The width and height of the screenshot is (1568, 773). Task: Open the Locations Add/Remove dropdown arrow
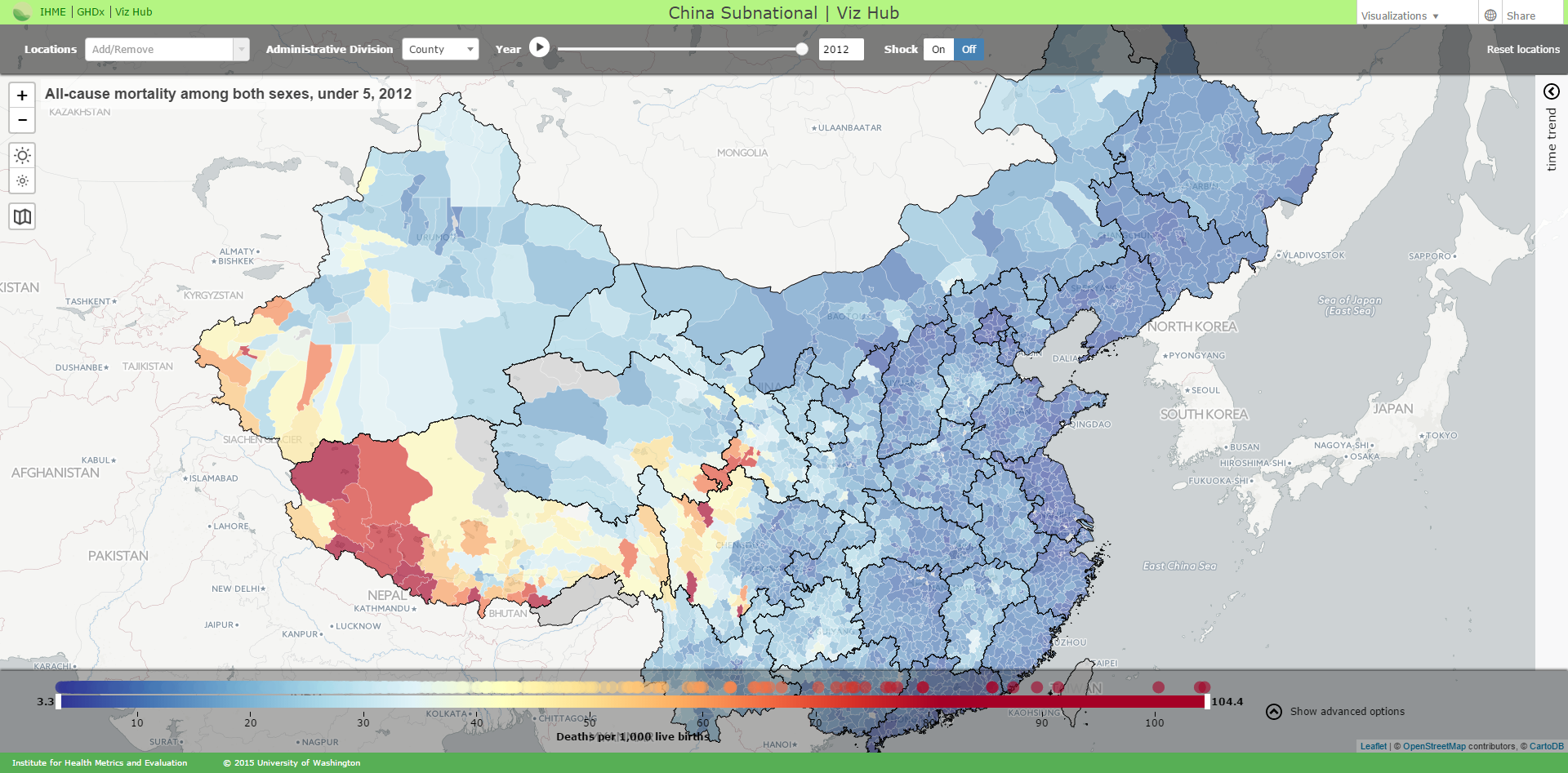pyautogui.click(x=241, y=50)
